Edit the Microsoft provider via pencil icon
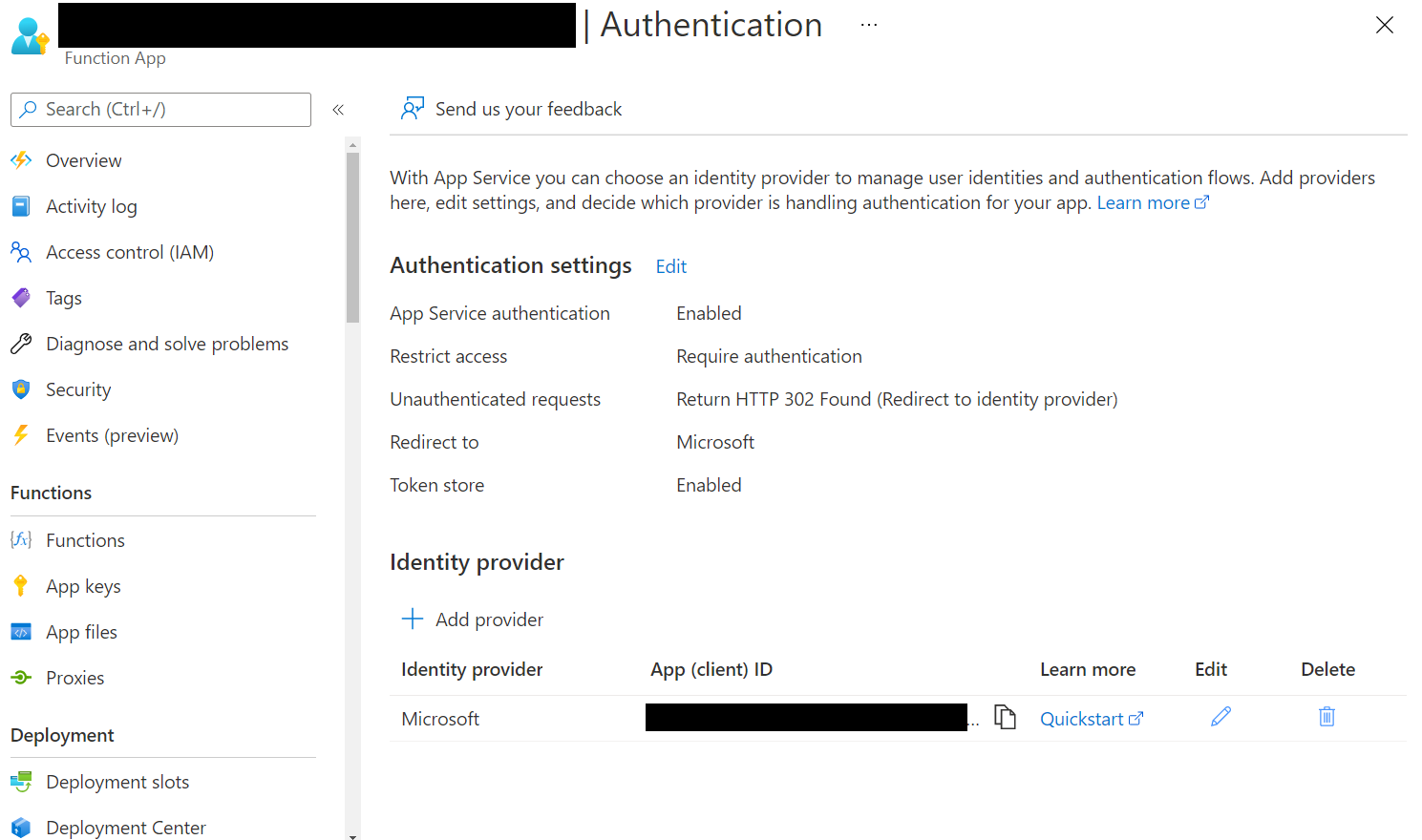 pyautogui.click(x=1220, y=715)
